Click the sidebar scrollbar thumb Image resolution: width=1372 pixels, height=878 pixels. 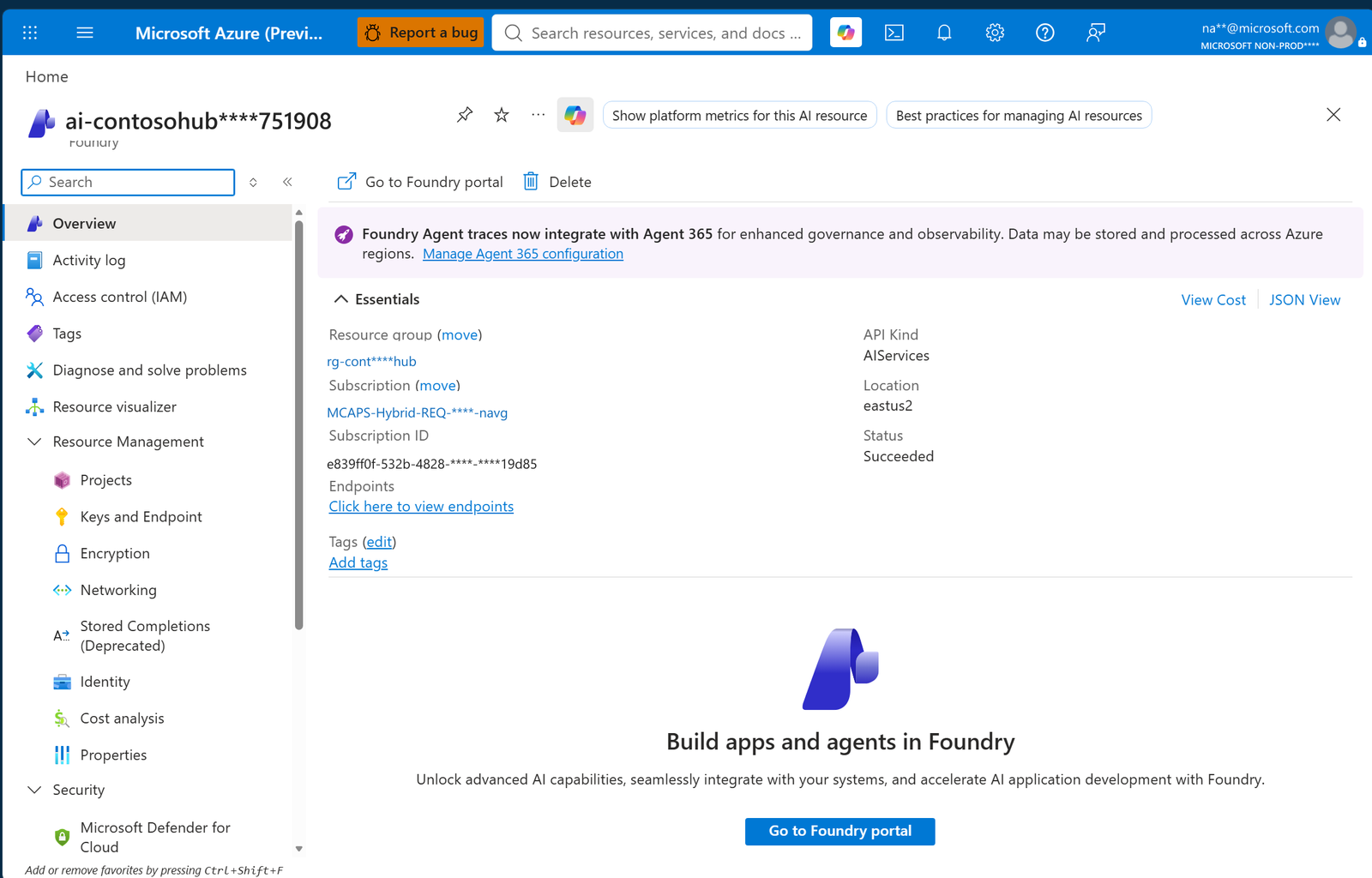coord(299,424)
